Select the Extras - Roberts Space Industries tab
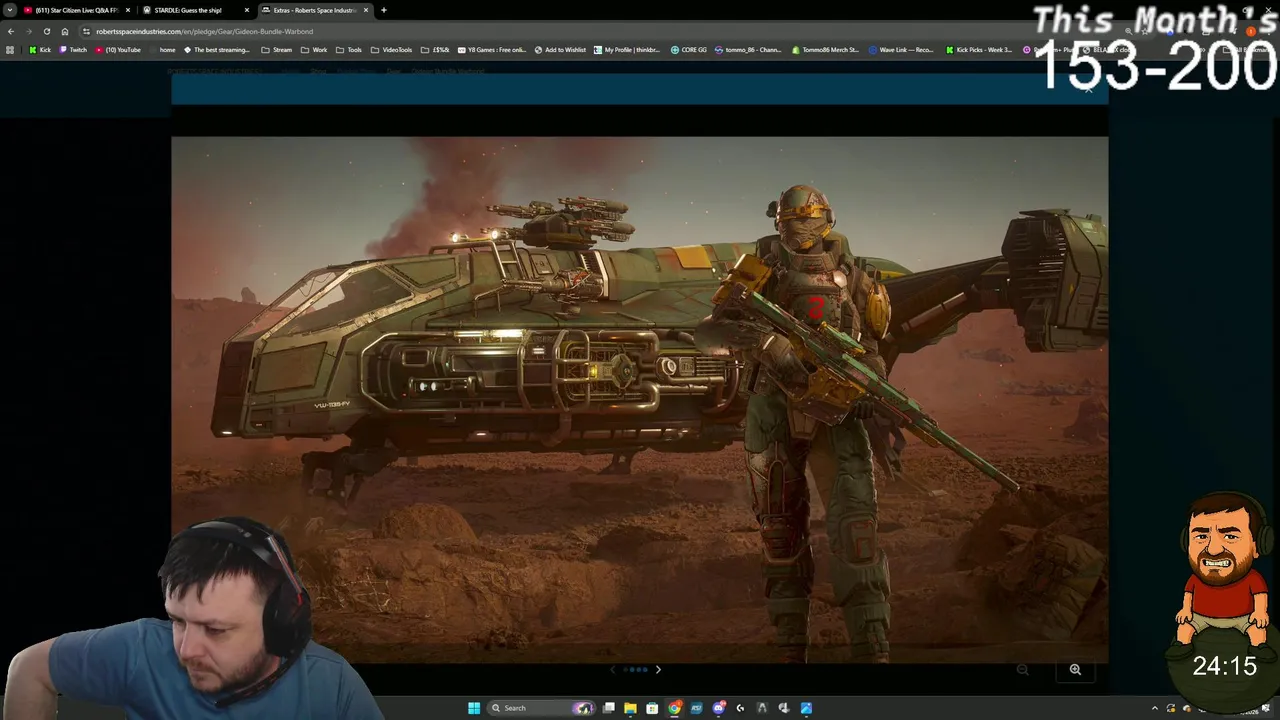The width and height of the screenshot is (1280, 720). pos(315,10)
